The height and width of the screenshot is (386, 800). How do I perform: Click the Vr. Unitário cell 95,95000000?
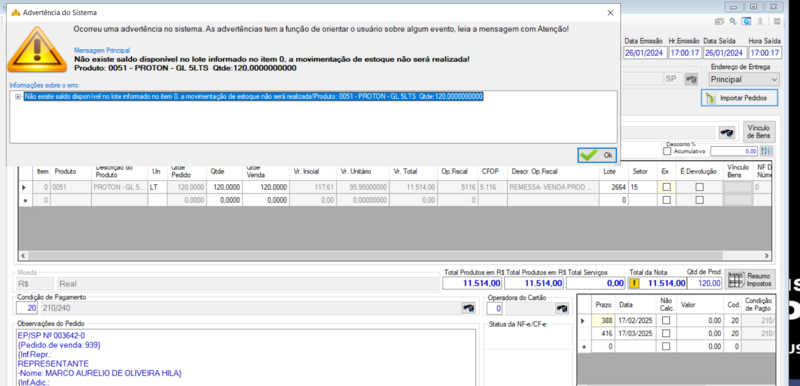tap(362, 187)
